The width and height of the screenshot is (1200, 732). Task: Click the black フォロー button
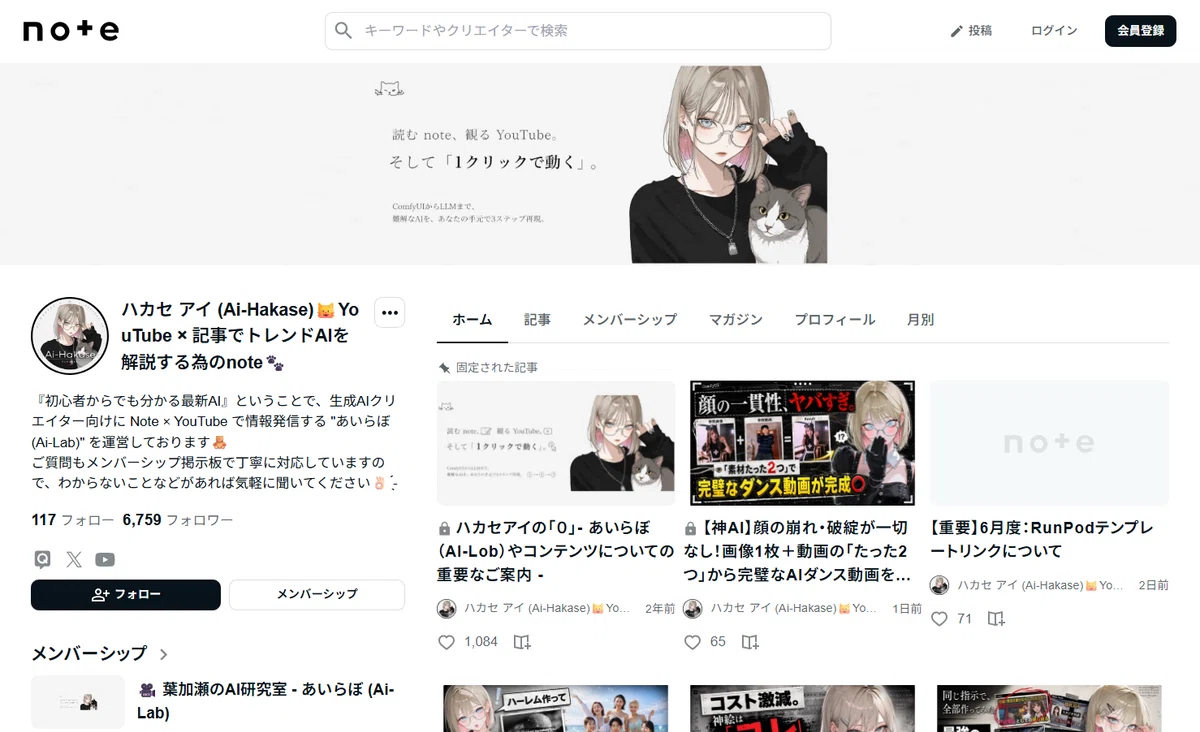126,594
